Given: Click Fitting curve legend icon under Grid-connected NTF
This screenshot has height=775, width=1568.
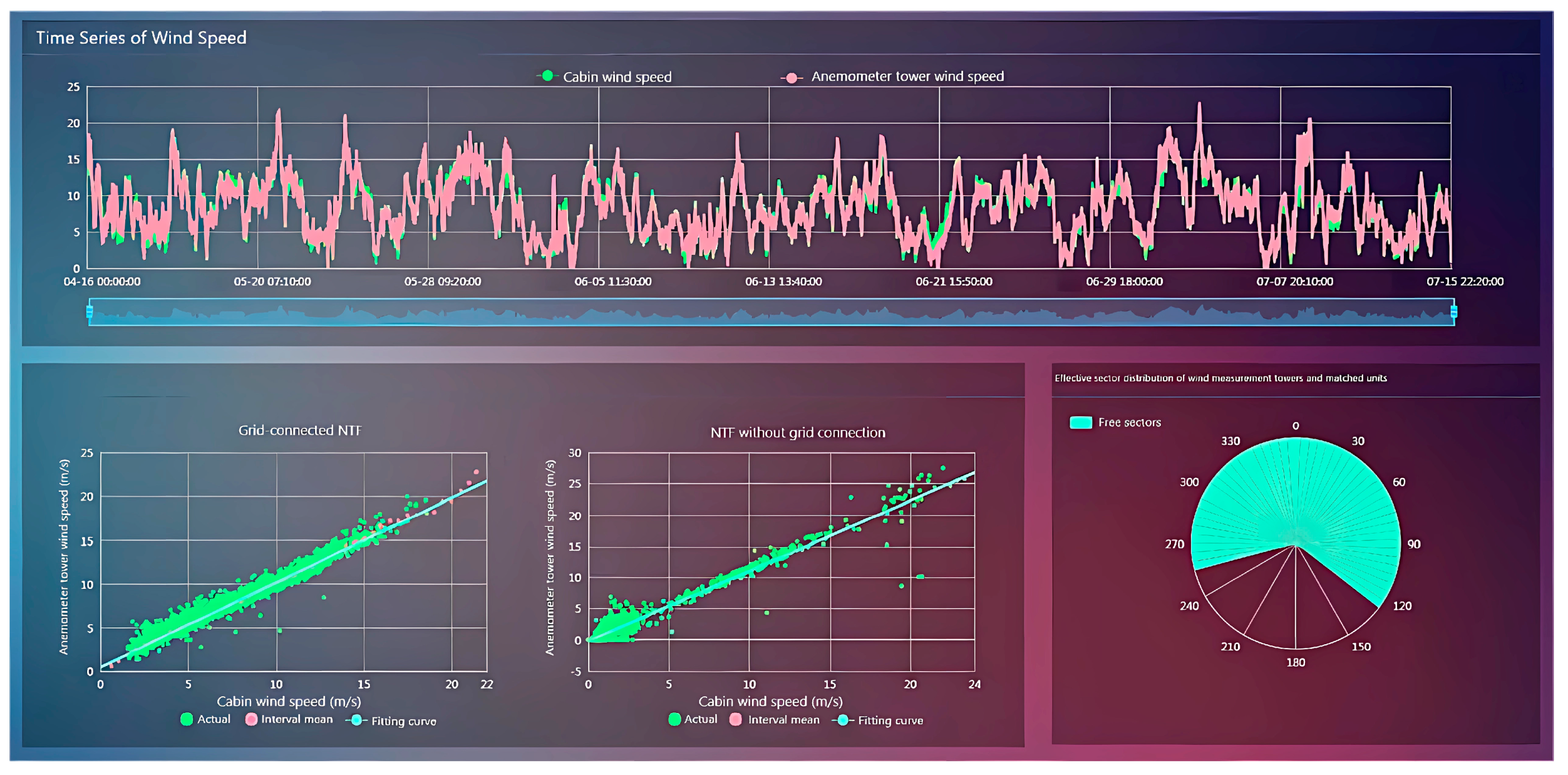Looking at the screenshot, I should pos(356,720).
